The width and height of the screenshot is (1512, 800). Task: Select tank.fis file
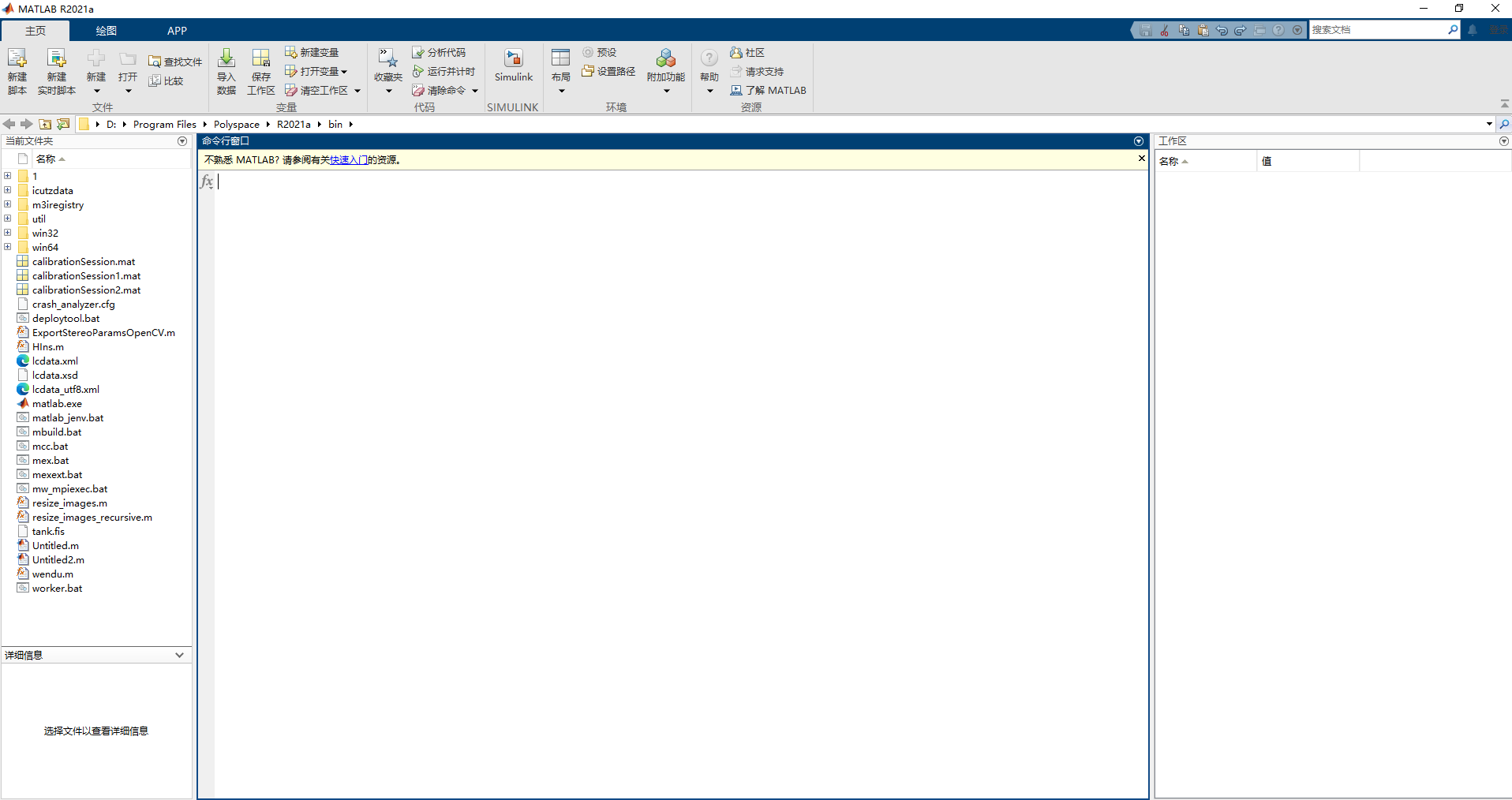[x=48, y=531]
